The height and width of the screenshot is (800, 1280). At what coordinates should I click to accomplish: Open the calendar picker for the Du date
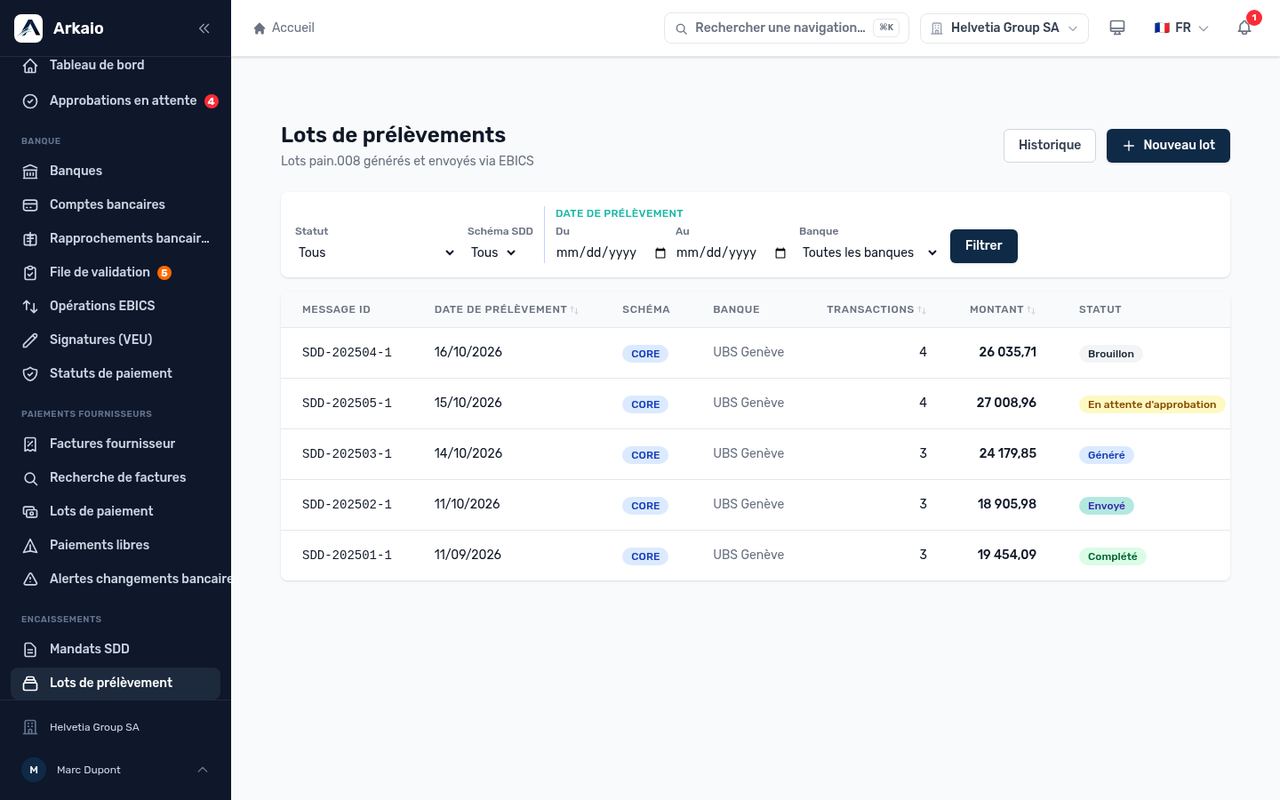(x=660, y=253)
